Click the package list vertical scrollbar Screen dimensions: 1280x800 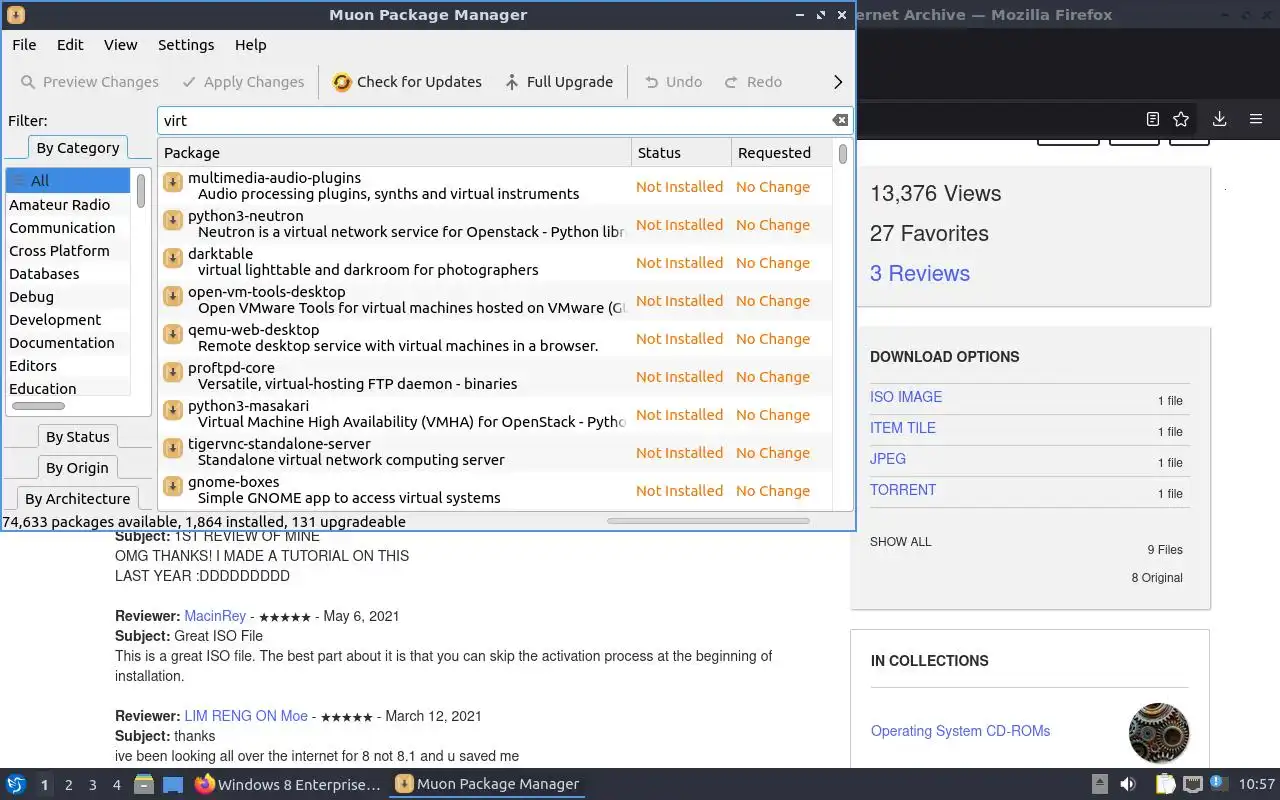tap(843, 154)
